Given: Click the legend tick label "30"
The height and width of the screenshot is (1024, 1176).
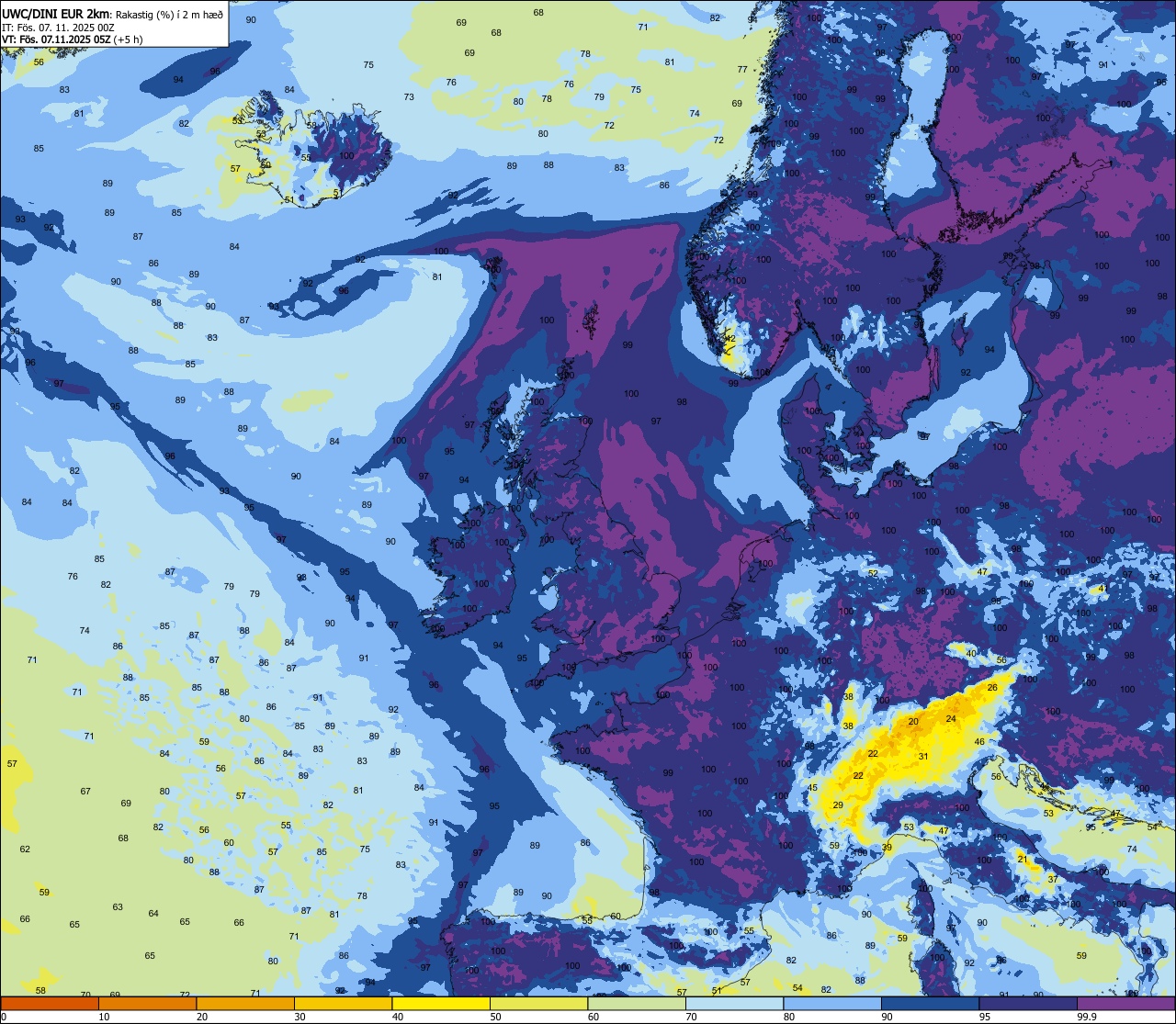Looking at the screenshot, I should coord(300,1017).
